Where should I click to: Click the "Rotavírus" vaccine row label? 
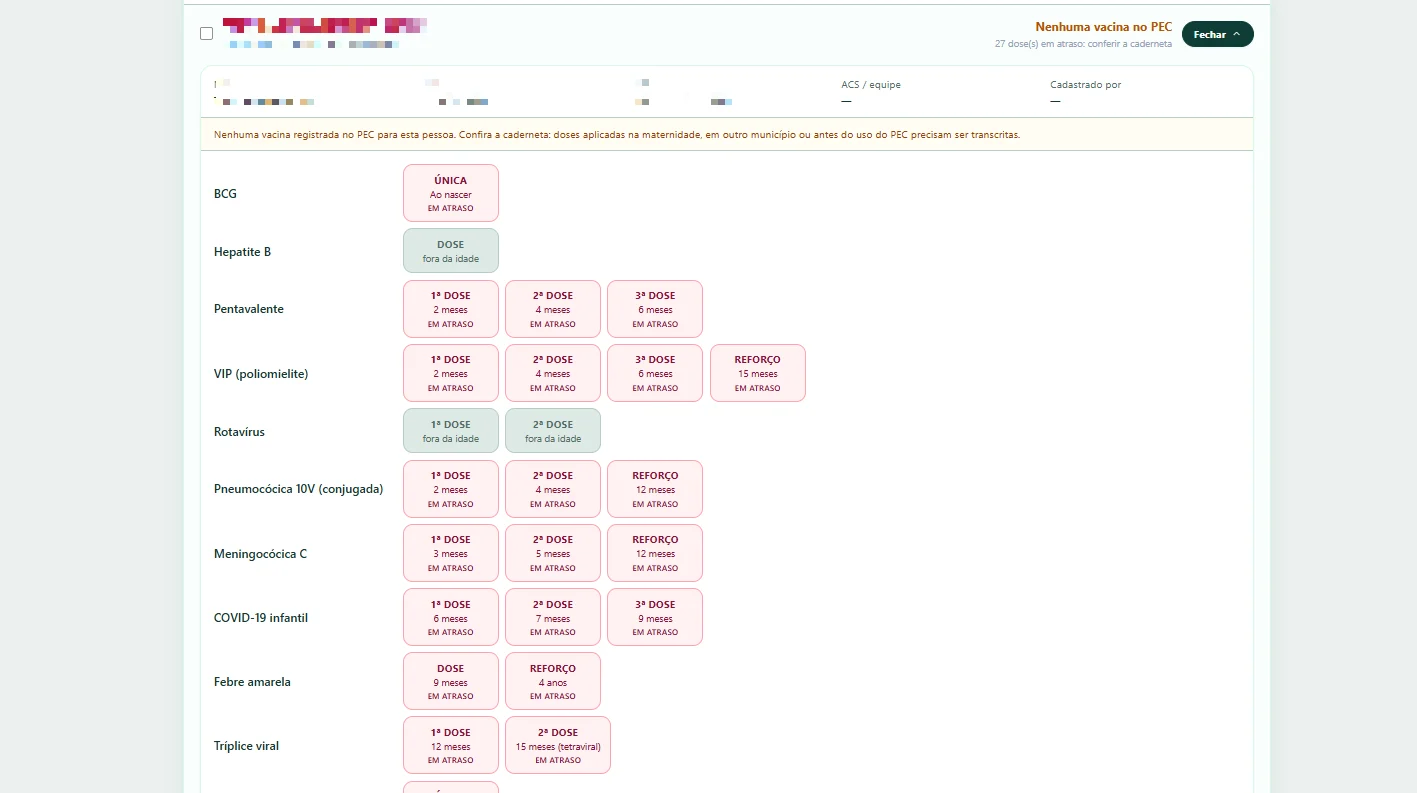click(239, 432)
